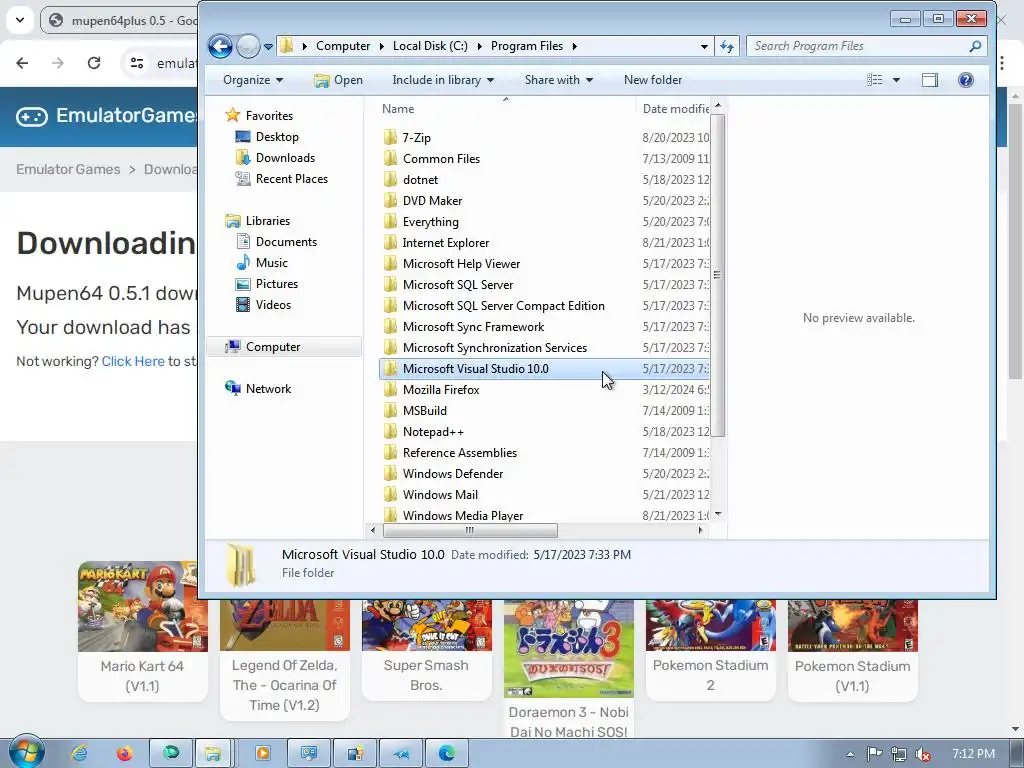This screenshot has height=768, width=1024.
Task: Click the browser back arrow
Action: (x=22, y=63)
